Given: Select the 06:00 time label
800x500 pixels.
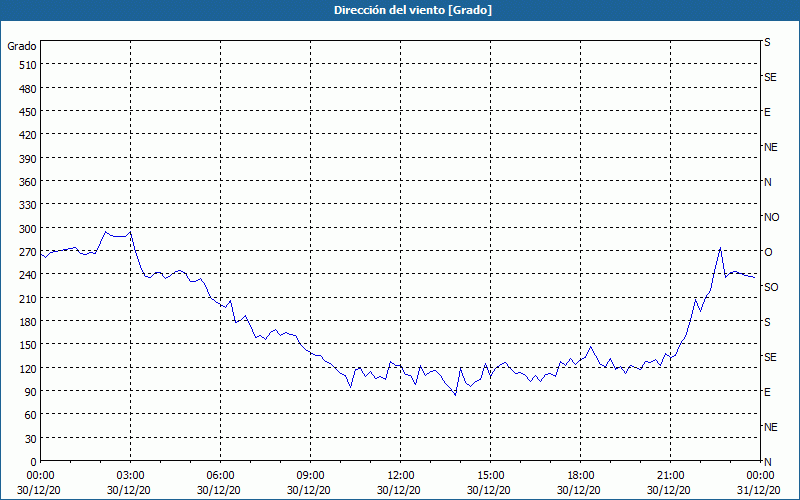Looking at the screenshot, I should pos(220,476).
